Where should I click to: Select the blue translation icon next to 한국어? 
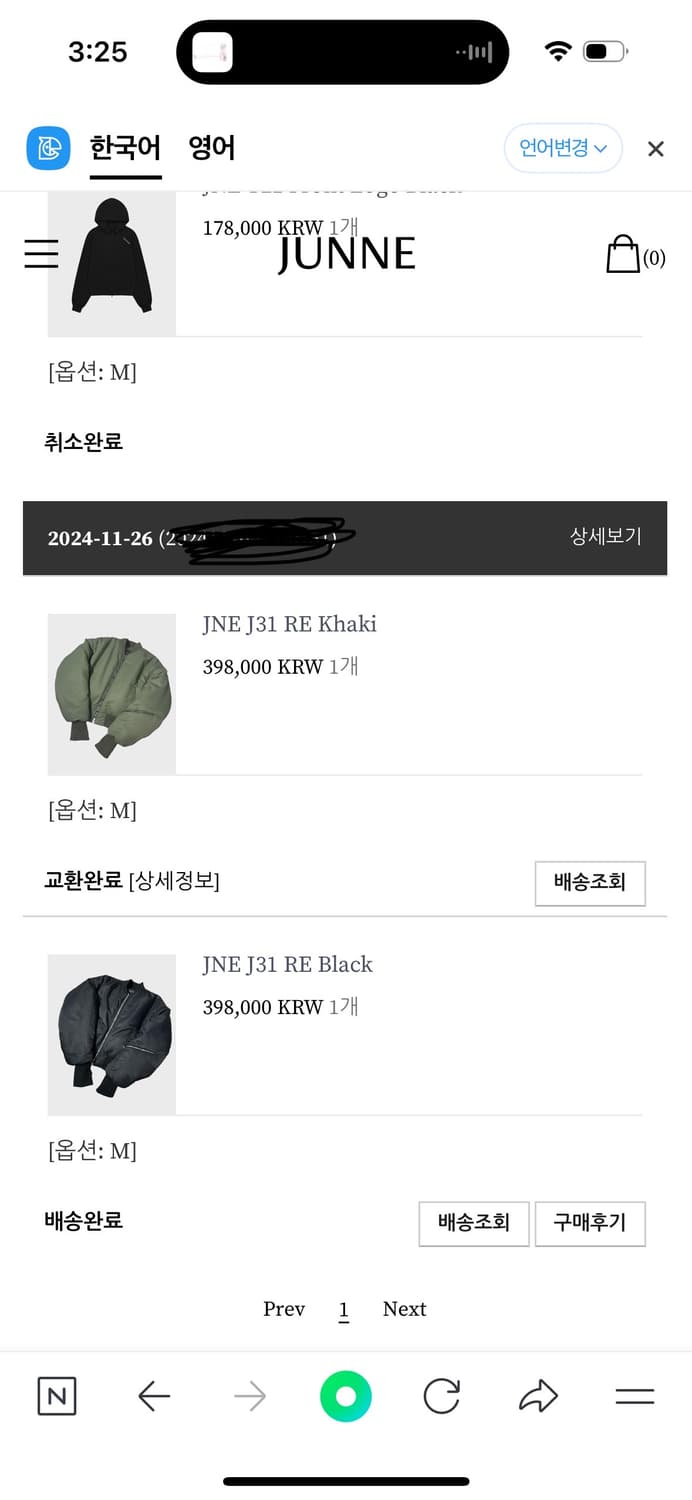pyautogui.click(x=47, y=147)
